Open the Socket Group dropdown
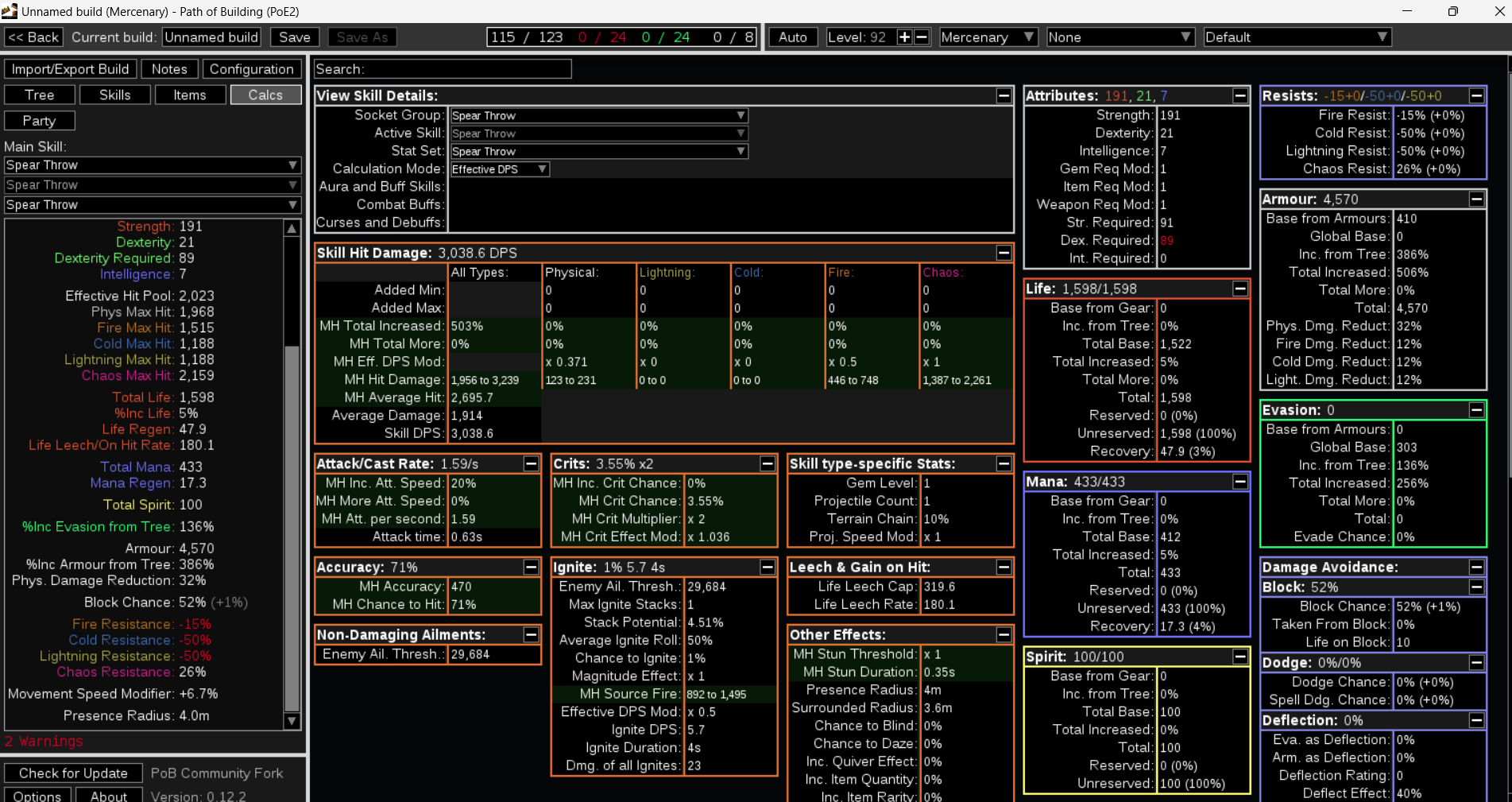The height and width of the screenshot is (802, 1512). (599, 115)
